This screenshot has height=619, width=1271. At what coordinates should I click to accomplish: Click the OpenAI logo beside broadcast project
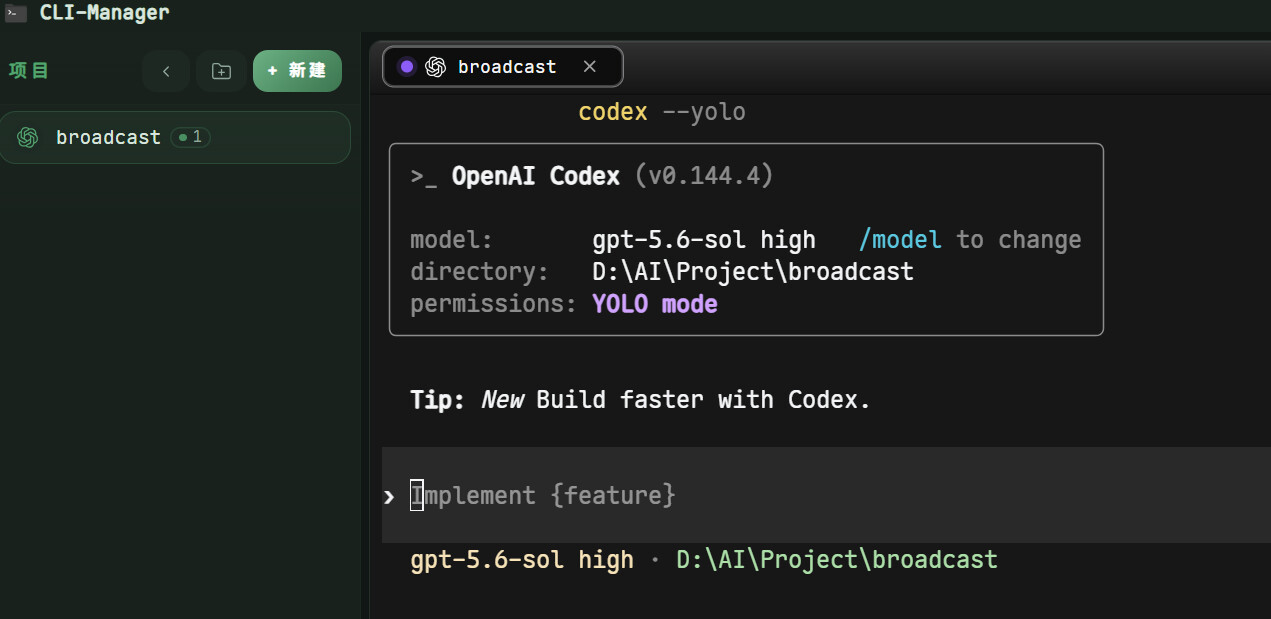pos(28,137)
